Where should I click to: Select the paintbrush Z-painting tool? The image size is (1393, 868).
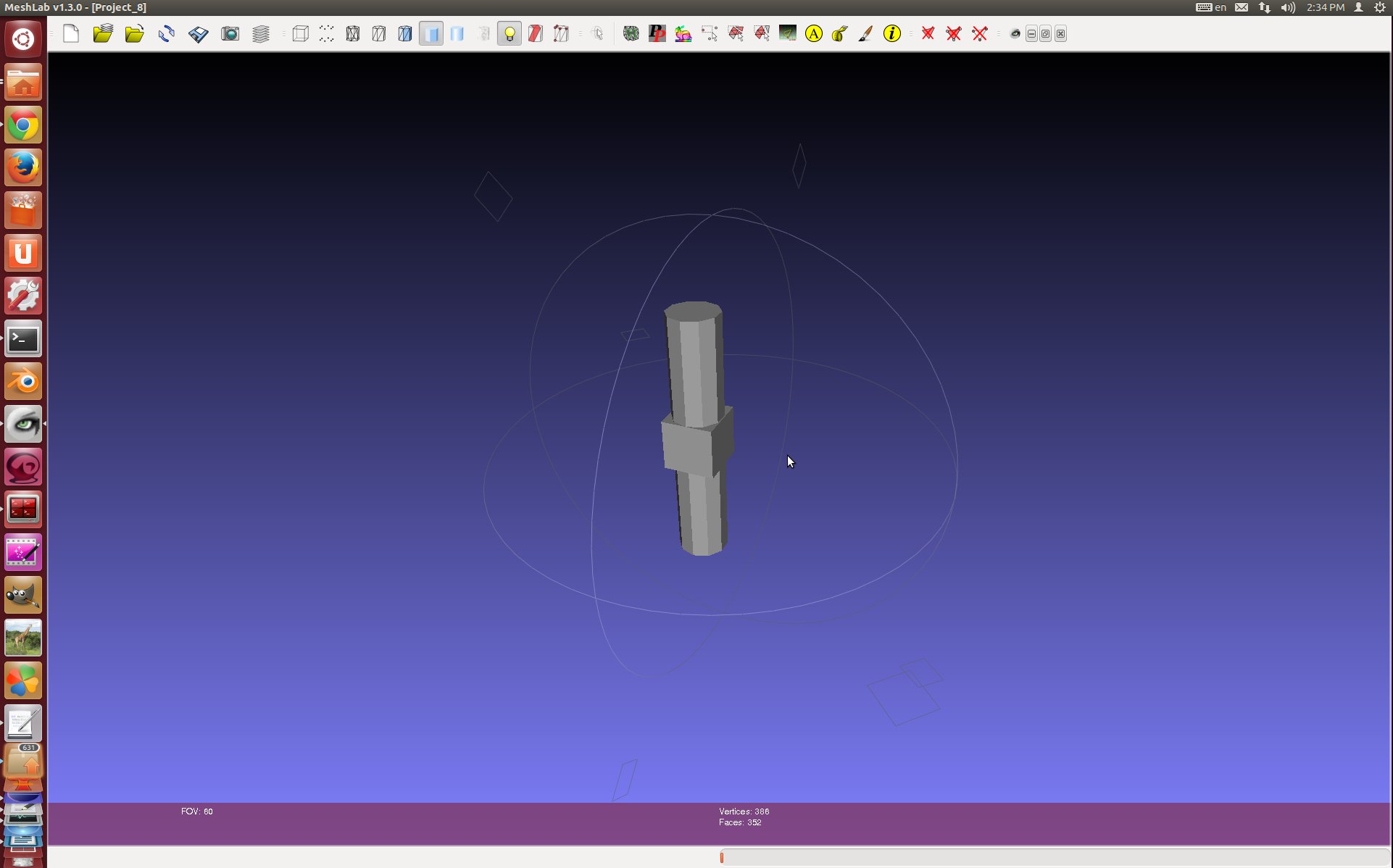click(865, 33)
